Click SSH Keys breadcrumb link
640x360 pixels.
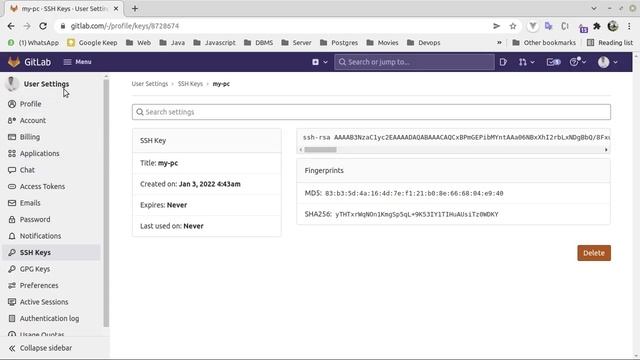click(x=190, y=84)
